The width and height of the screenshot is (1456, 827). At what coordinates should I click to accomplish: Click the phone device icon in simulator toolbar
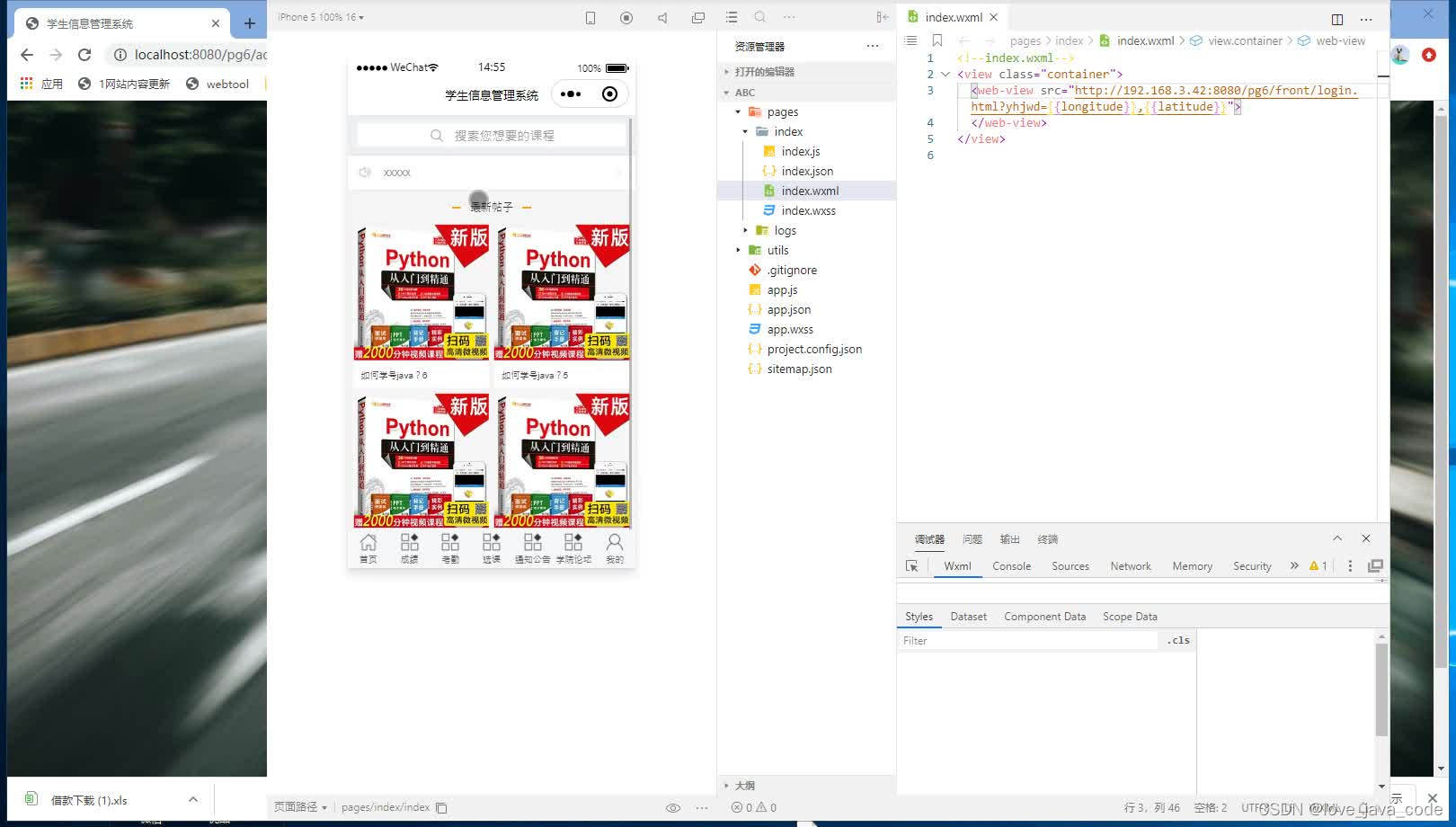590,17
